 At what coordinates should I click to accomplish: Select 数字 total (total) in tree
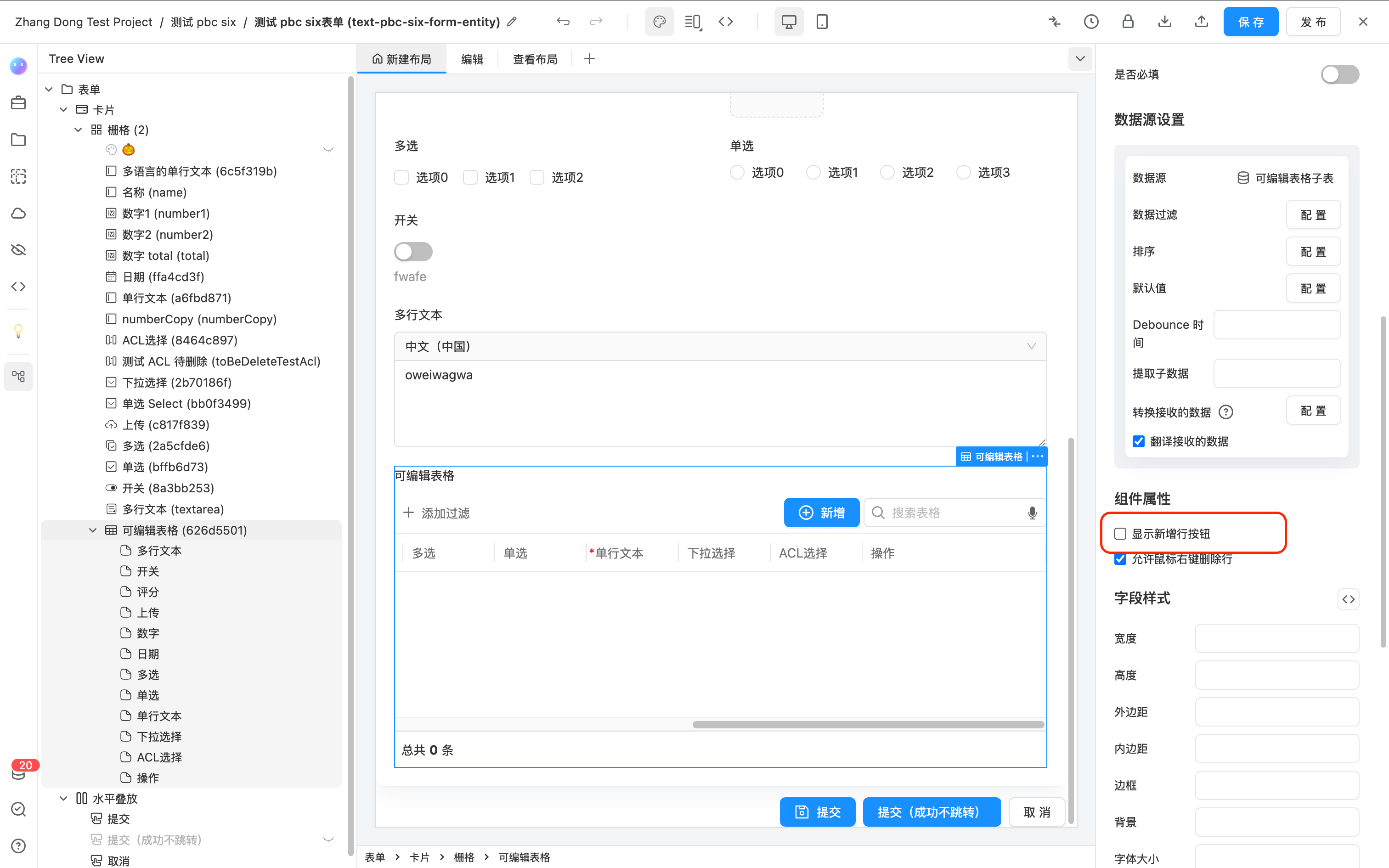pos(165,255)
